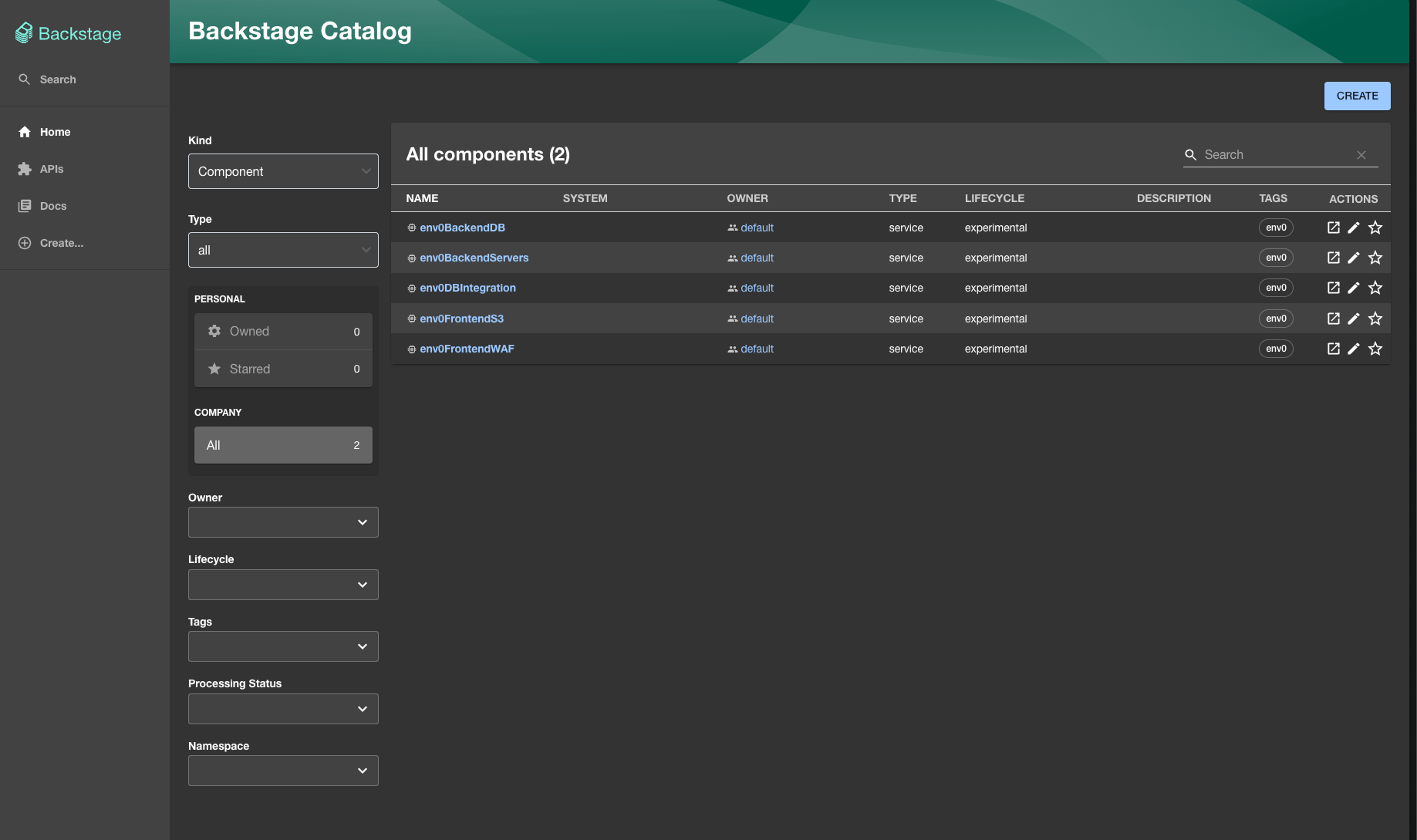Sort table by TYPE column
Screen dimensions: 1417x840
pos(902,198)
